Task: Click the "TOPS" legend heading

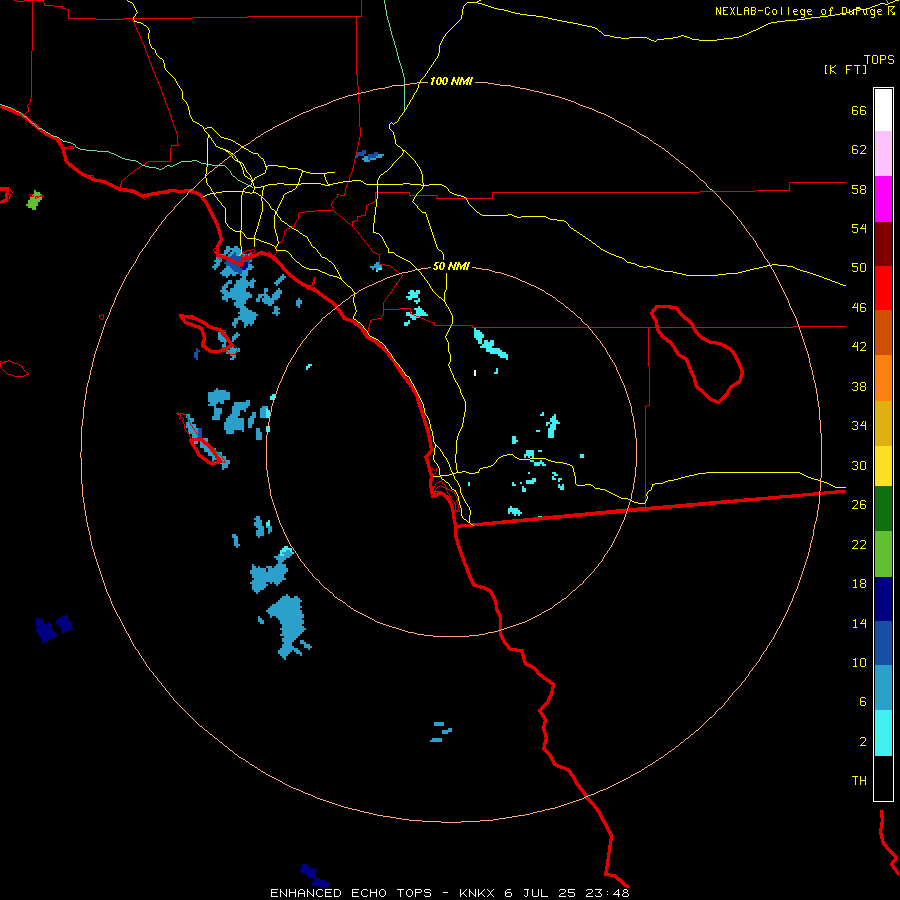Action: [879, 60]
